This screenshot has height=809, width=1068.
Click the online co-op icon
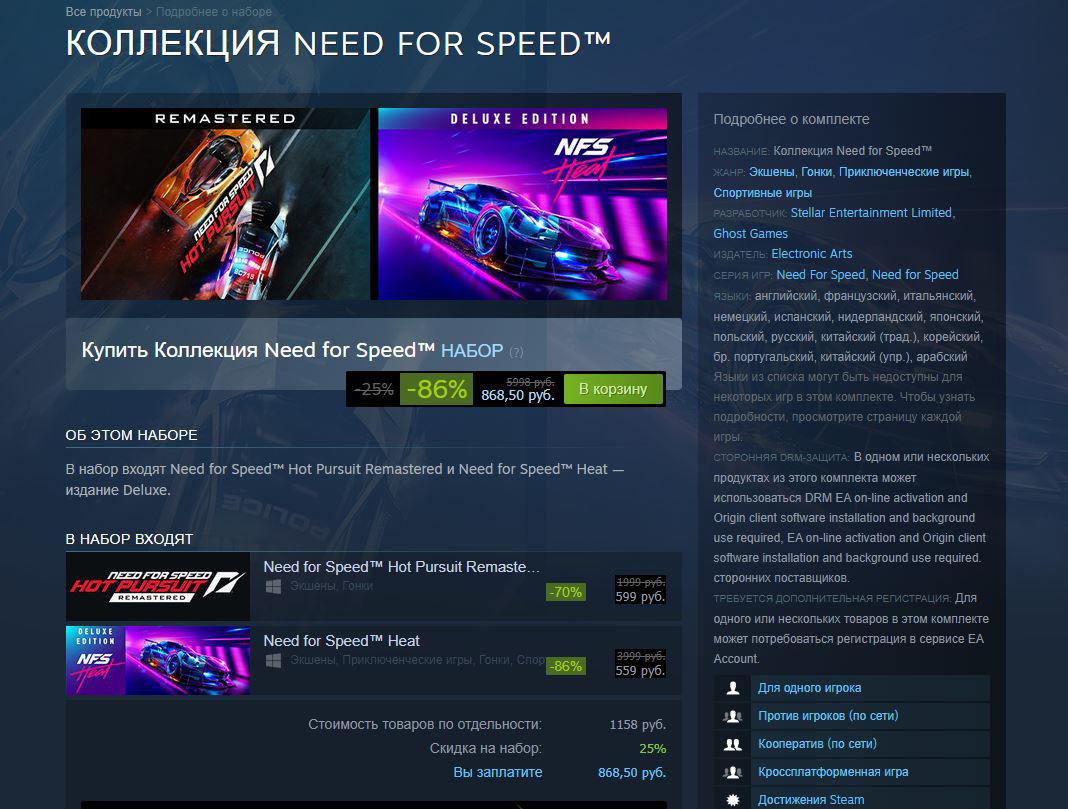point(733,744)
